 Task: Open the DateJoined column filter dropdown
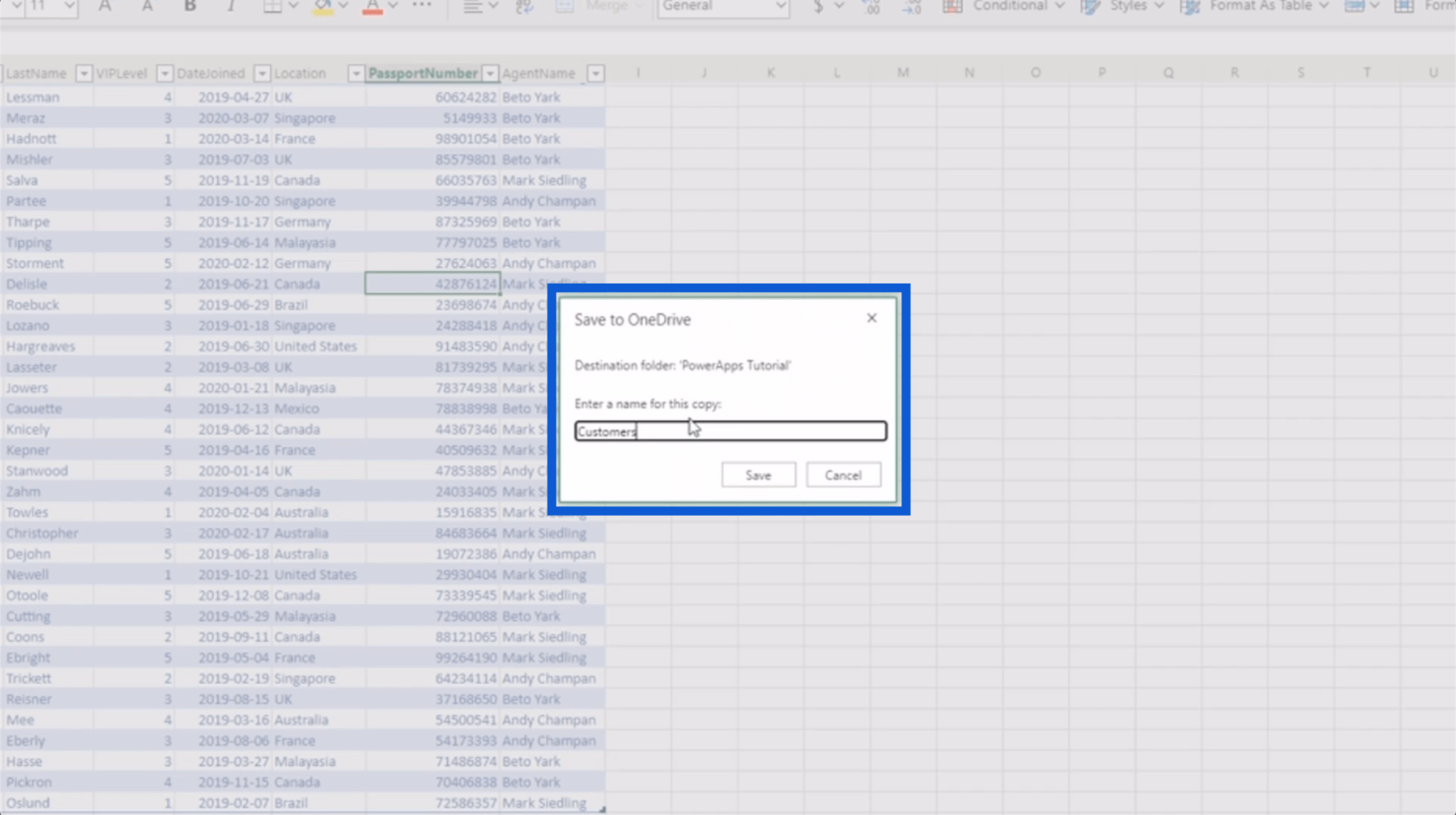[262, 74]
